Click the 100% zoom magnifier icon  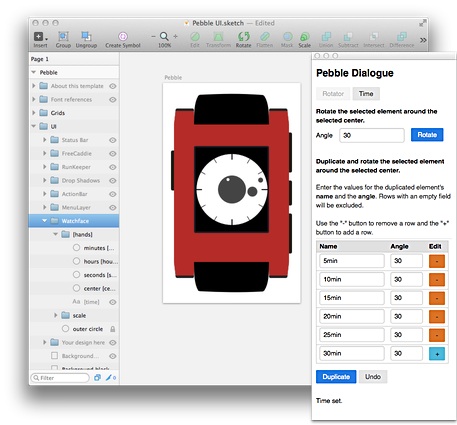pyautogui.click(x=164, y=36)
